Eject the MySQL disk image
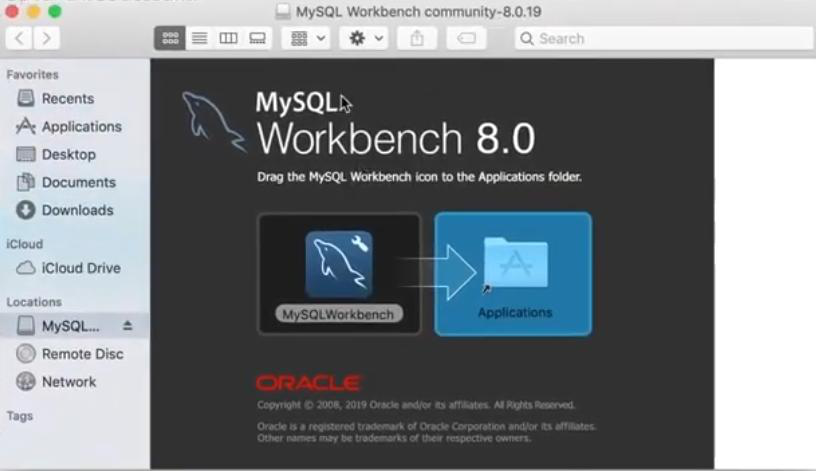Viewport: 816px width, 471px height. 128,326
